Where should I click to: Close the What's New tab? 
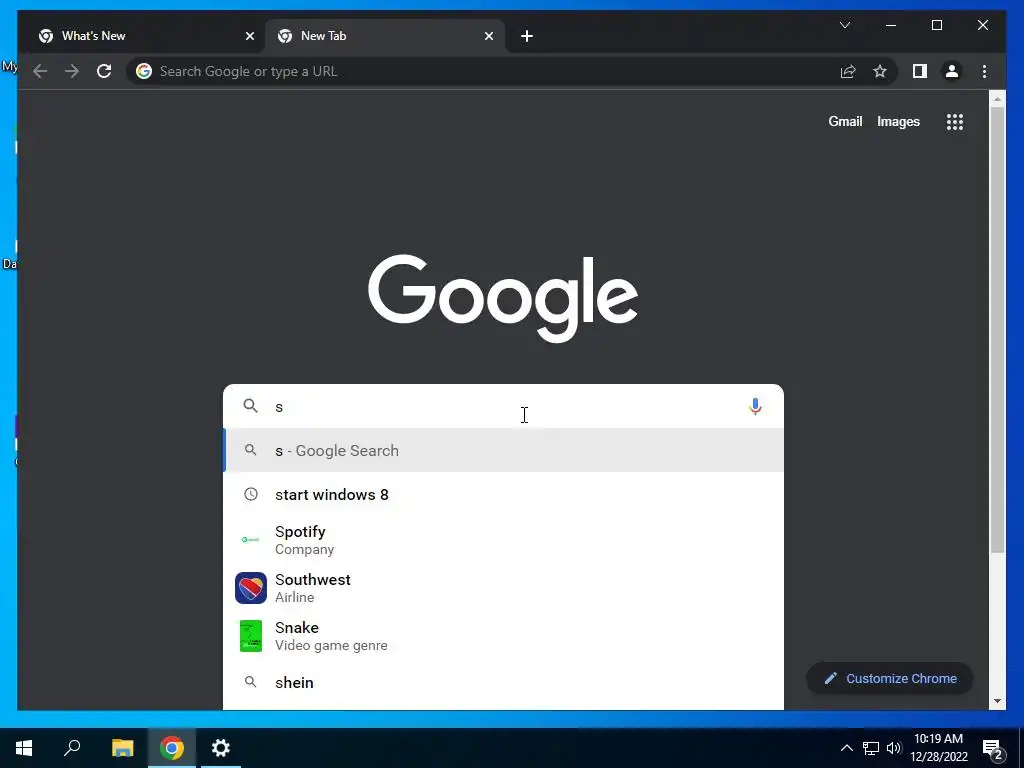click(x=249, y=36)
